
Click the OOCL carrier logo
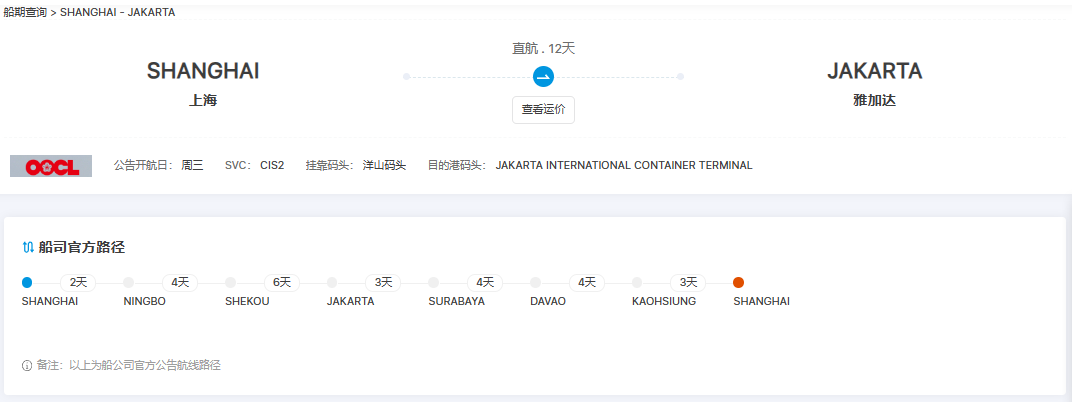point(51,166)
